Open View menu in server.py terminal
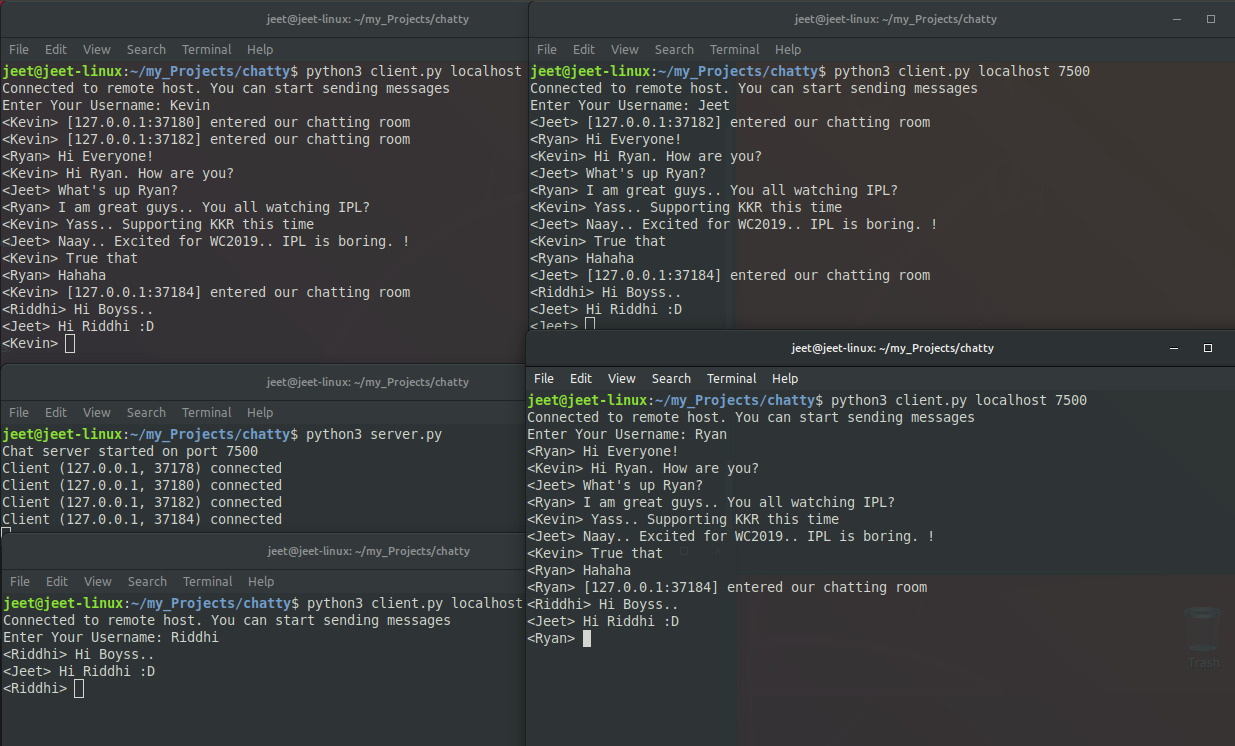The width and height of the screenshot is (1235, 746). (97, 412)
